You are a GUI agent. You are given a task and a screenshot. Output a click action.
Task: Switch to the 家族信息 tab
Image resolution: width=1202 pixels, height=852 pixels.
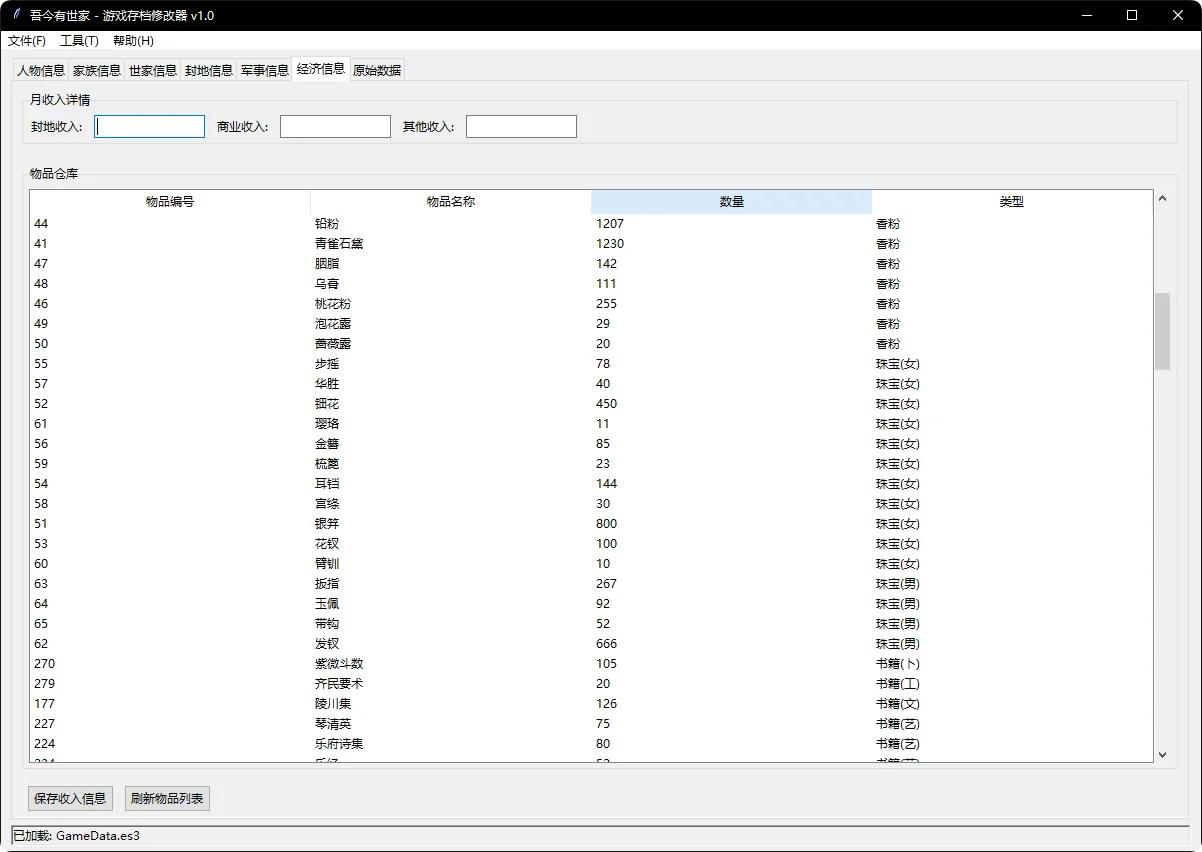(x=97, y=70)
